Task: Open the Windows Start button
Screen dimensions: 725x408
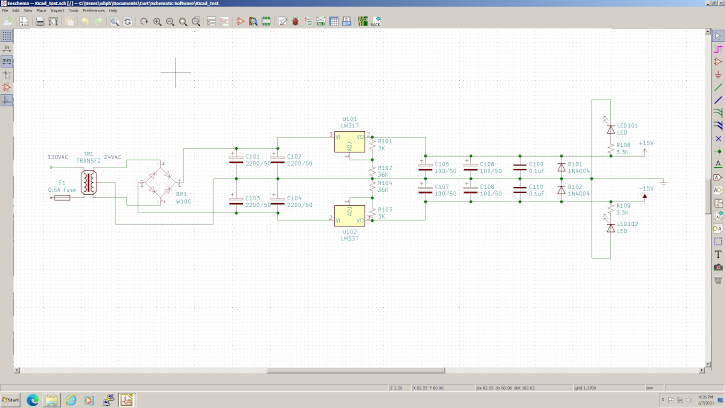Action: click(x=11, y=400)
